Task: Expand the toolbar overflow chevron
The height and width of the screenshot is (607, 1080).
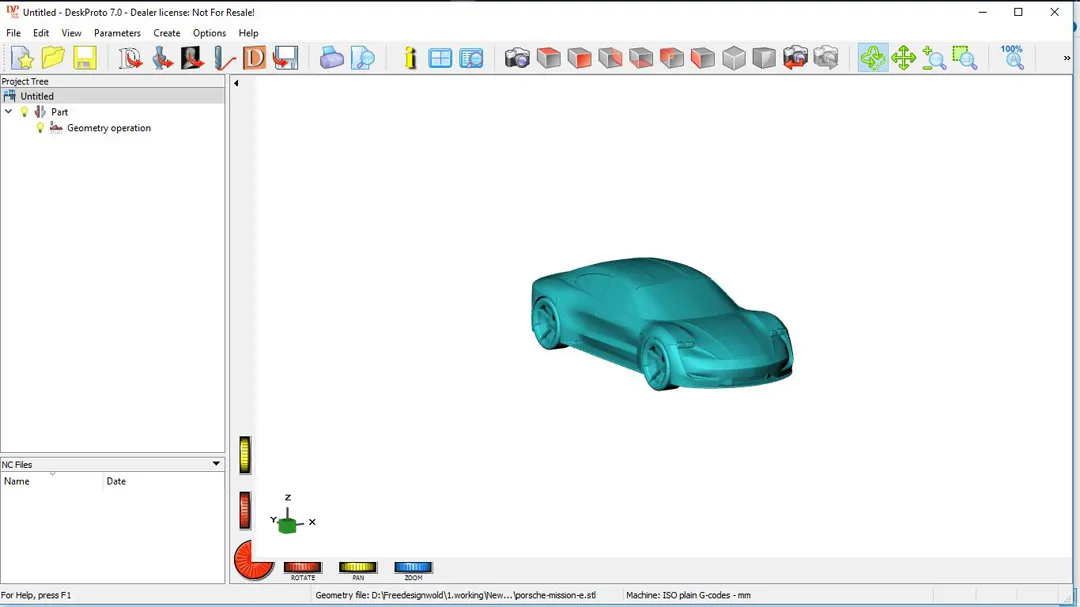Action: (x=1066, y=59)
